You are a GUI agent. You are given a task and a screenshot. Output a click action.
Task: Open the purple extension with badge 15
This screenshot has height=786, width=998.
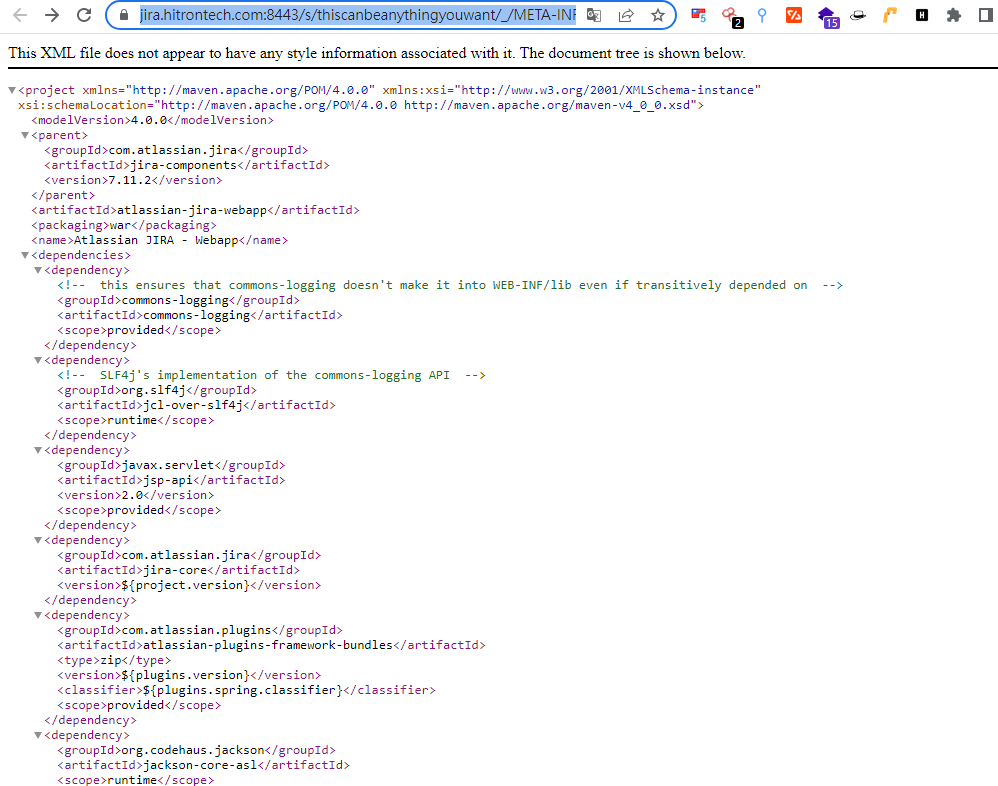(828, 17)
